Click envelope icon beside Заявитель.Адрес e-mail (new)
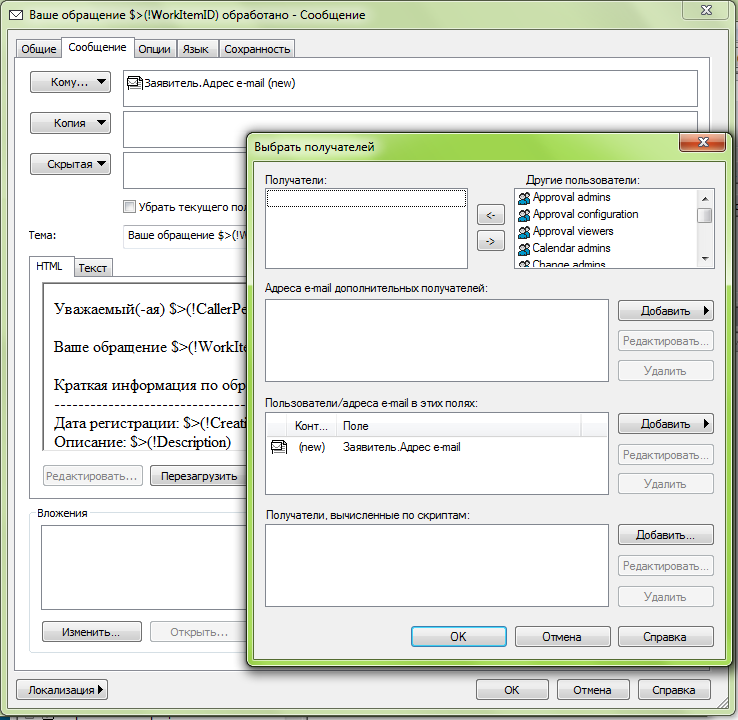This screenshot has width=738, height=720. [x=135, y=83]
